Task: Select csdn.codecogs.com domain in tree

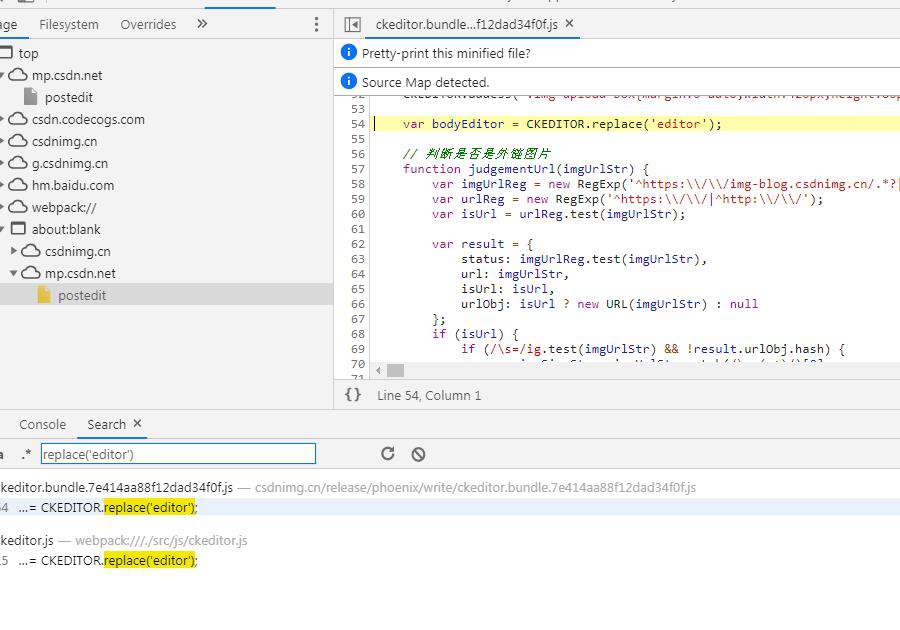Action: click(88, 119)
